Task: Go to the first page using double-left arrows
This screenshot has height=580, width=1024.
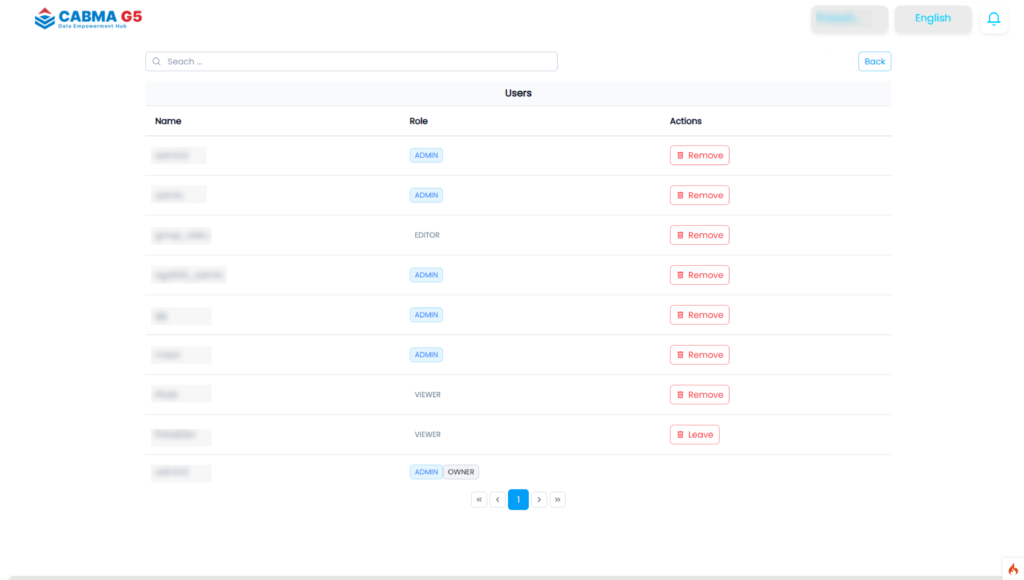Action: [x=479, y=500]
